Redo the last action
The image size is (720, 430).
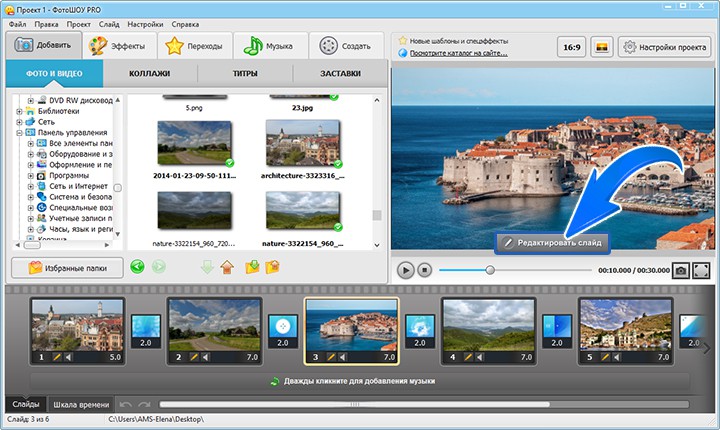tap(144, 404)
